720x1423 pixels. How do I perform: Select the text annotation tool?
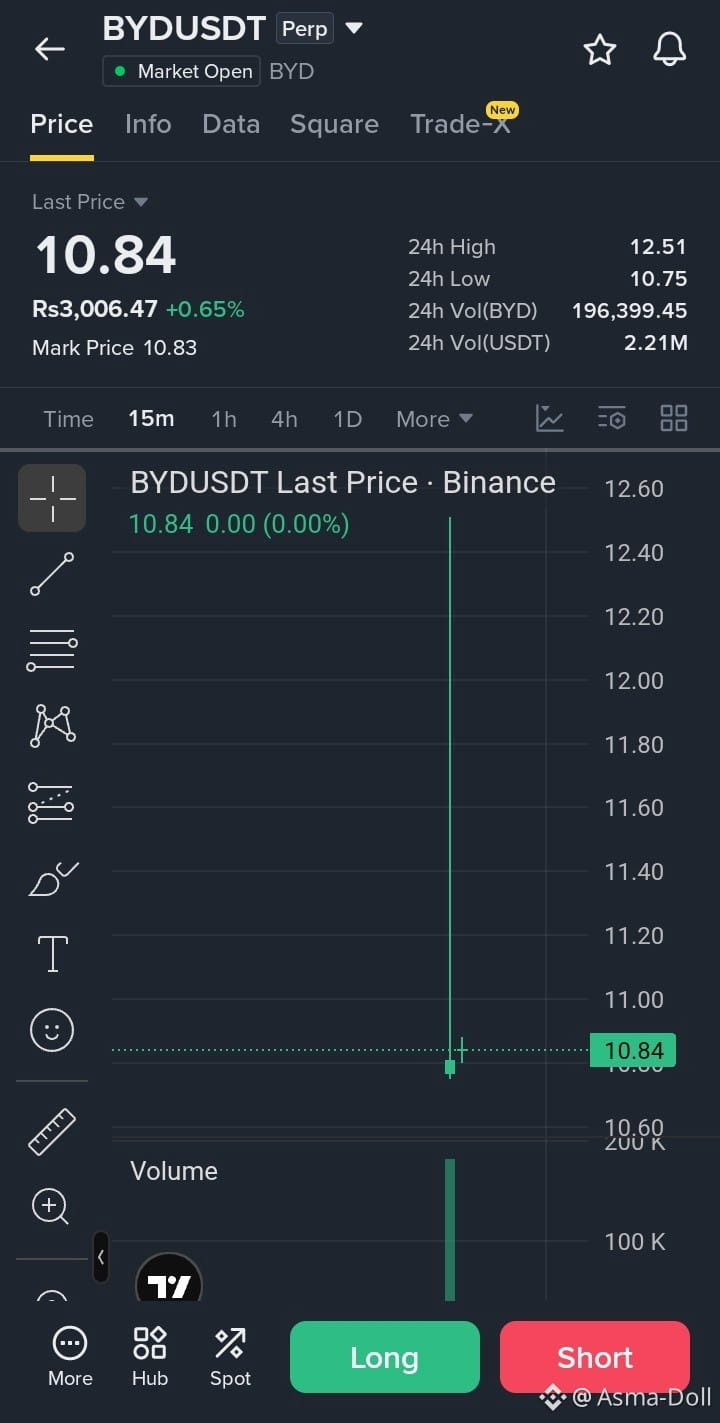pyautogui.click(x=52, y=954)
